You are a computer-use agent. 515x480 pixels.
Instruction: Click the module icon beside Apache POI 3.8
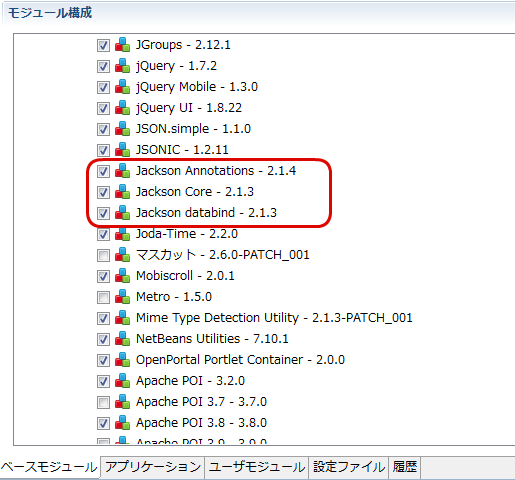[122, 423]
